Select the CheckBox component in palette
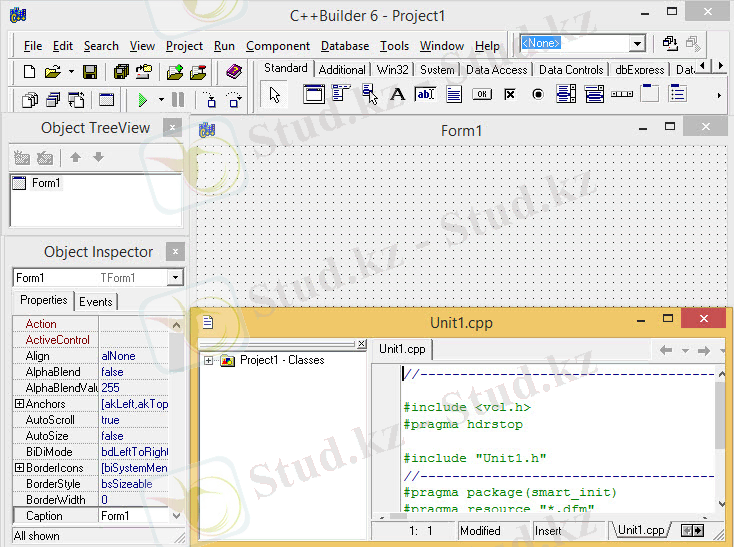The image size is (734, 547). pyautogui.click(x=509, y=95)
